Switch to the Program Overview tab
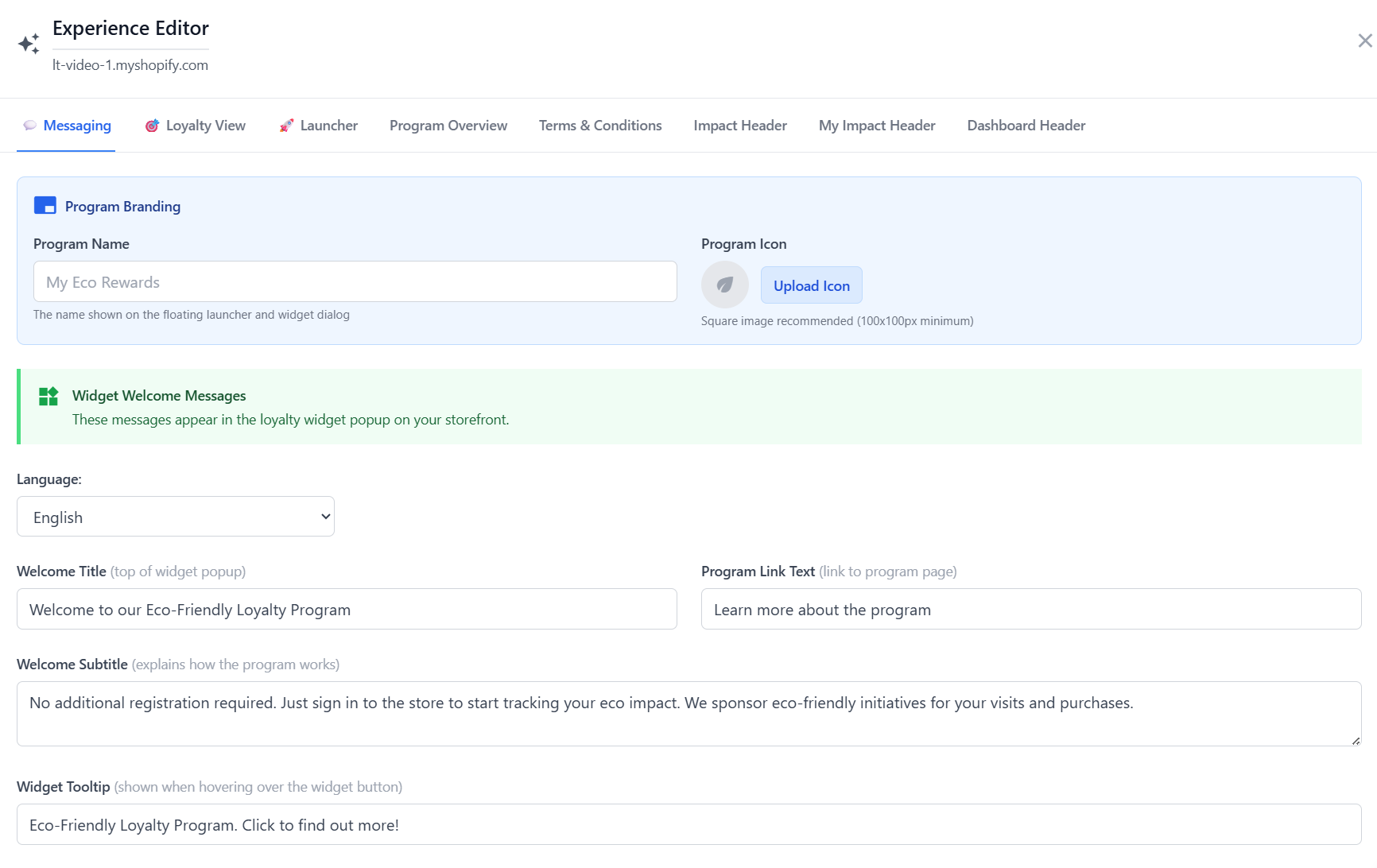Screen dimensions: 1377x868 pos(448,125)
